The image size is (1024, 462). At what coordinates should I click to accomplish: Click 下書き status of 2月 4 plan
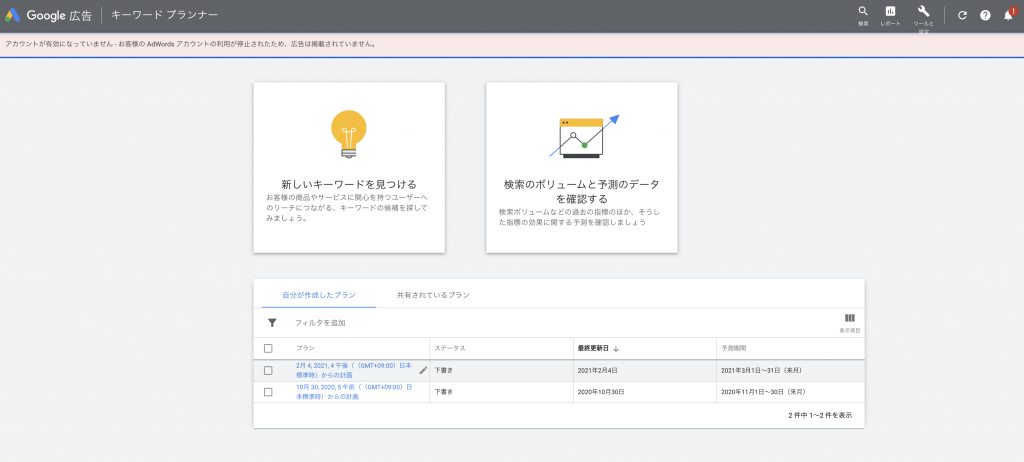tap(443, 371)
